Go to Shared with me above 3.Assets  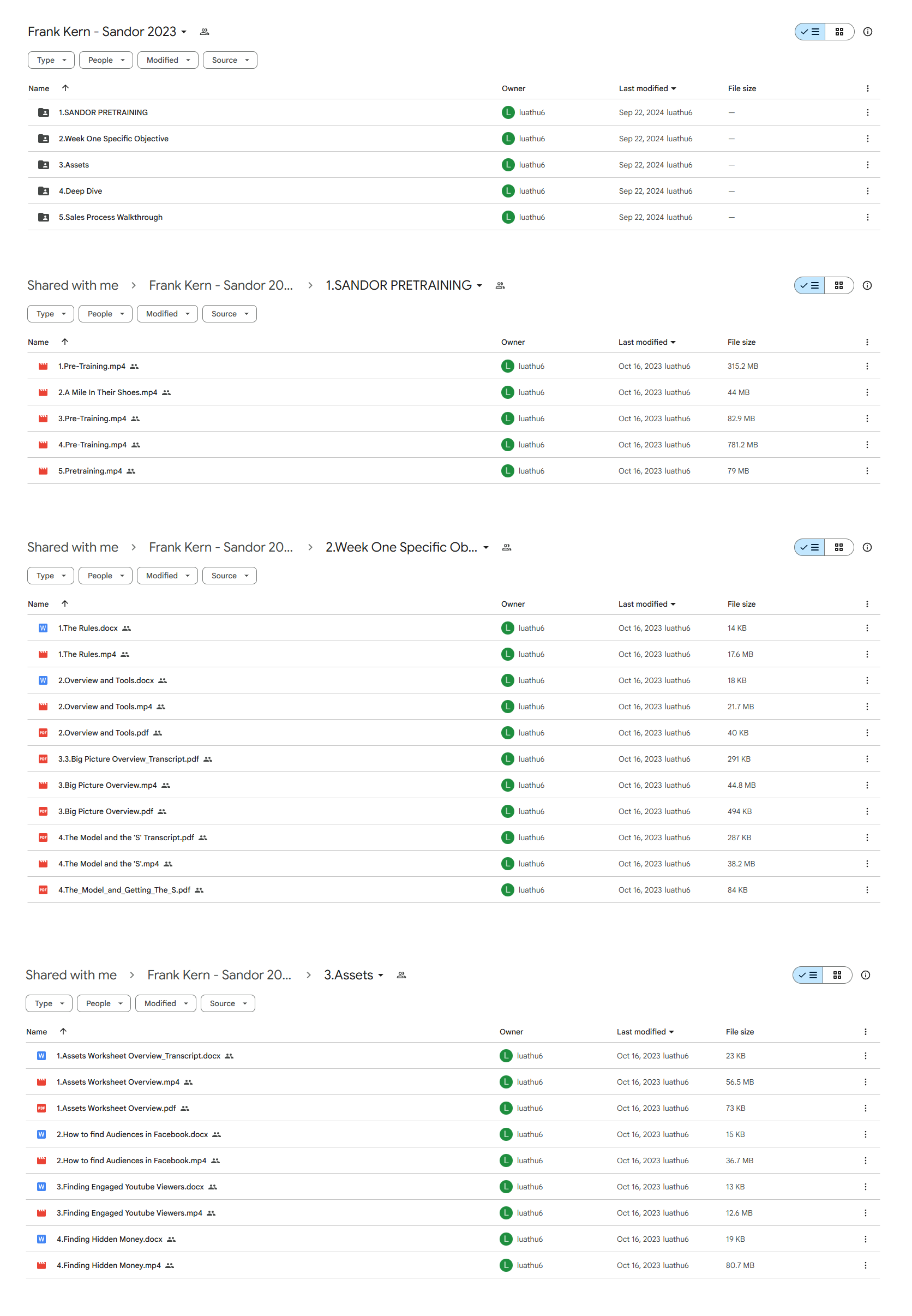71,976
